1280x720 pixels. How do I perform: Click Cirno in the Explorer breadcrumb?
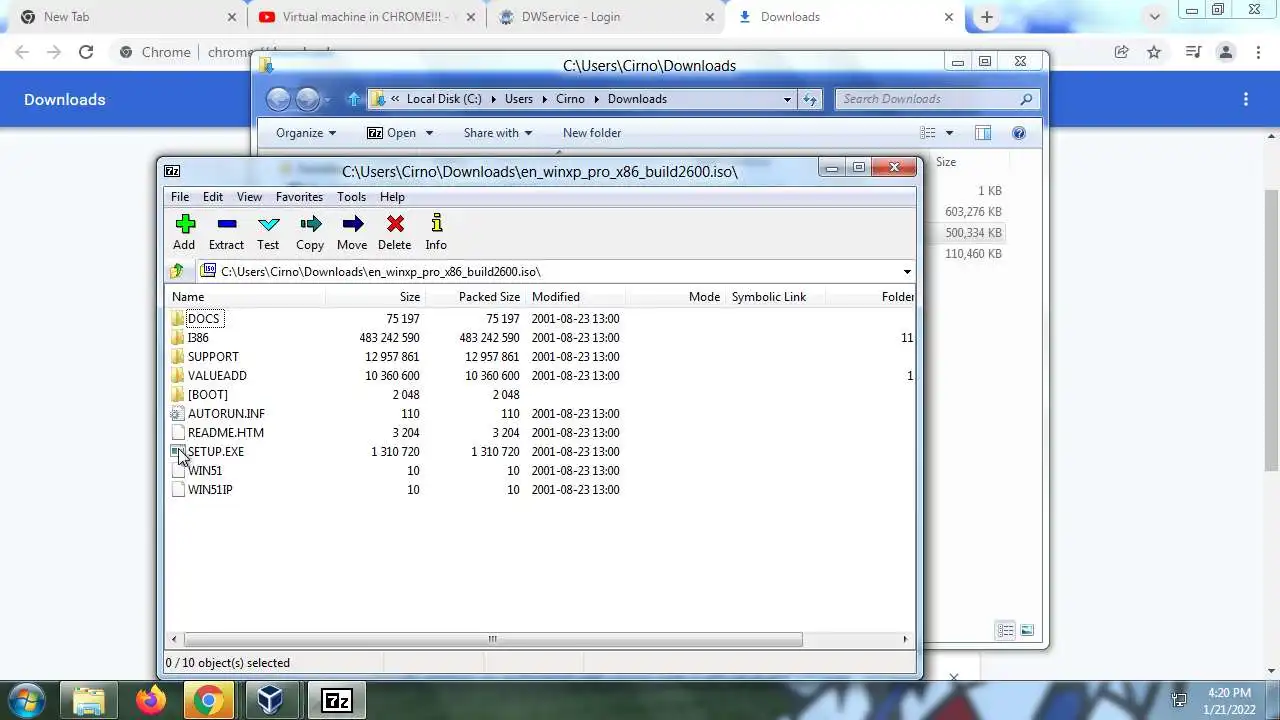pos(570,99)
